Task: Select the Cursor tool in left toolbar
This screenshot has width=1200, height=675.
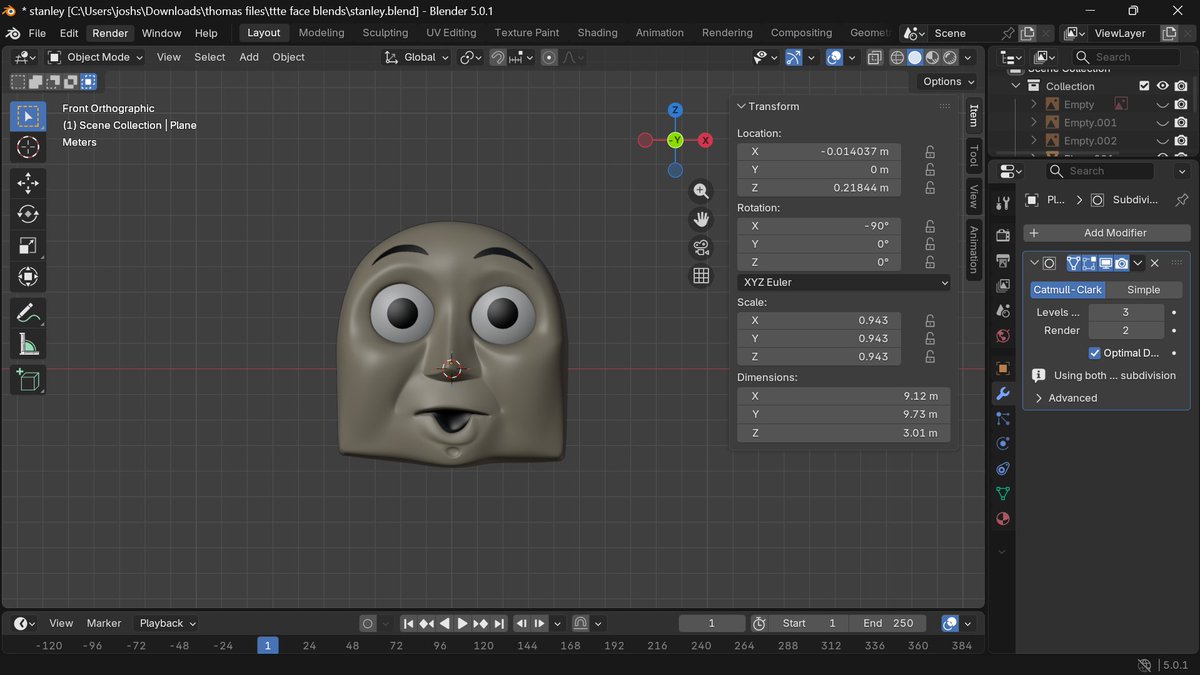Action: (28, 148)
